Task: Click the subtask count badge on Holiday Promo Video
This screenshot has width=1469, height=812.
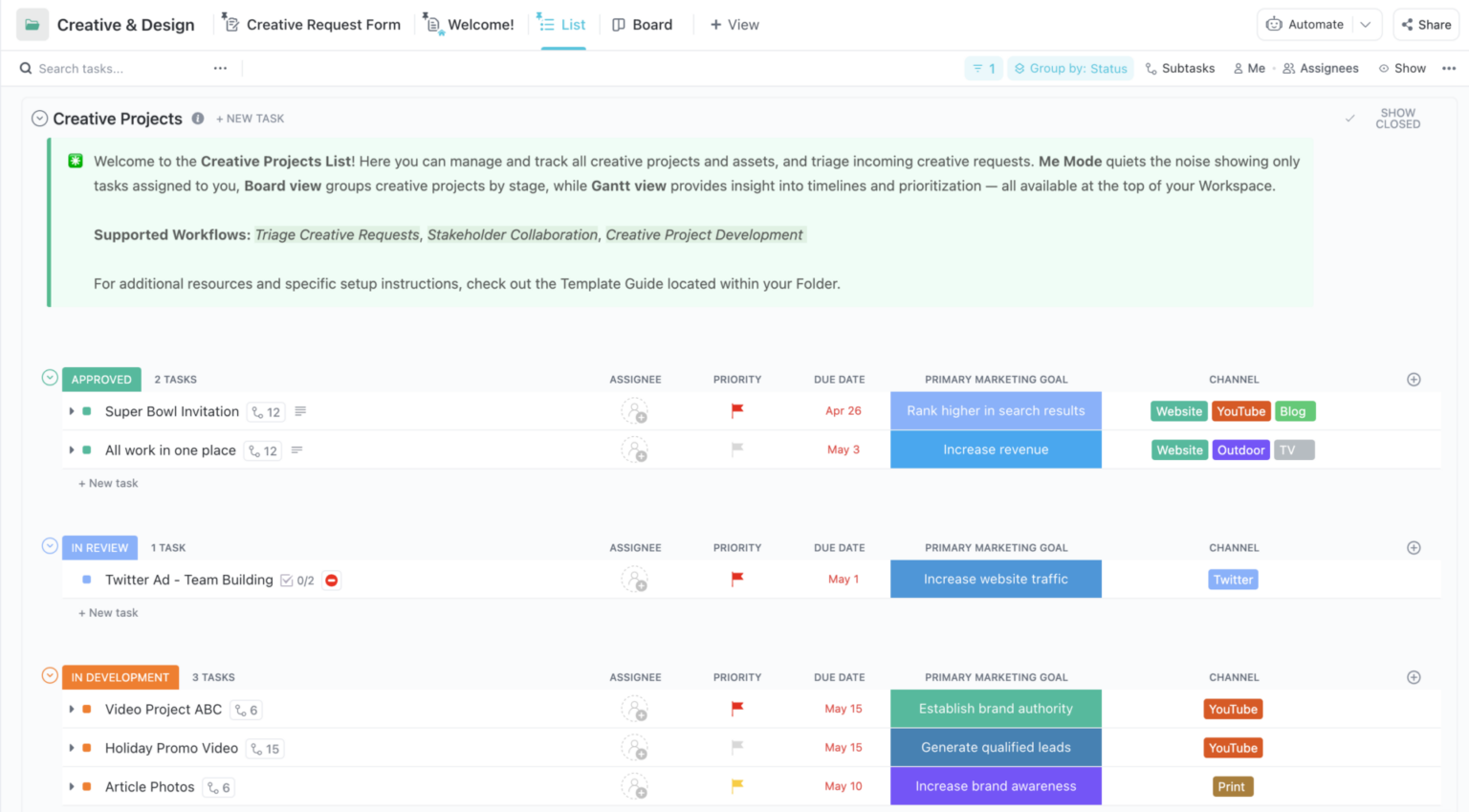Action: tap(265, 748)
